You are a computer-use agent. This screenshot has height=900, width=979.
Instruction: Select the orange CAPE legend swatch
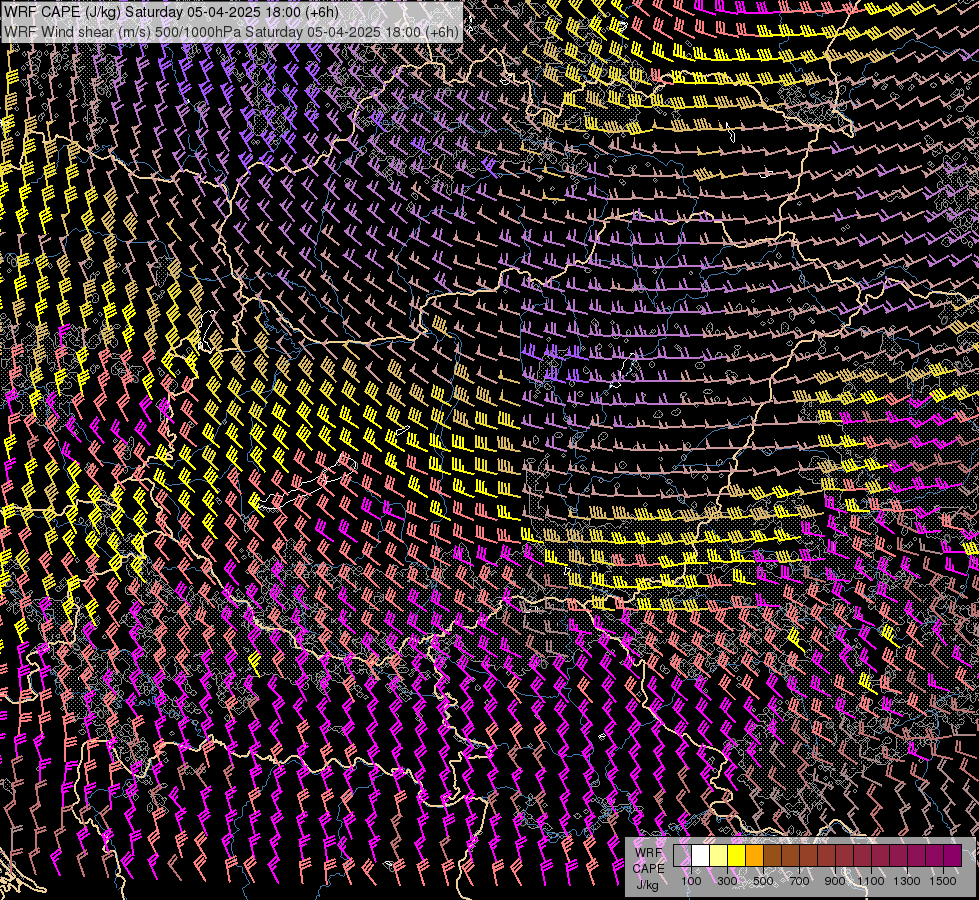(754, 855)
